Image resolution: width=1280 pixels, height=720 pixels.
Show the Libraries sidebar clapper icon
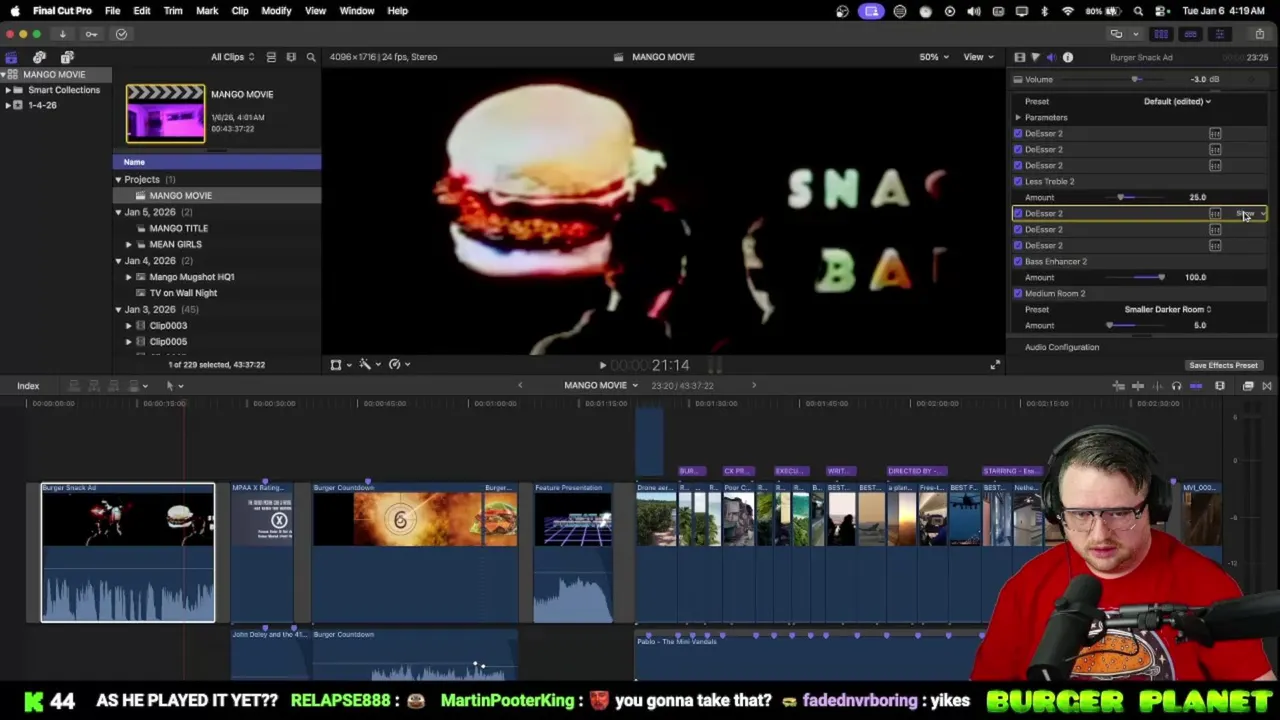(11, 57)
